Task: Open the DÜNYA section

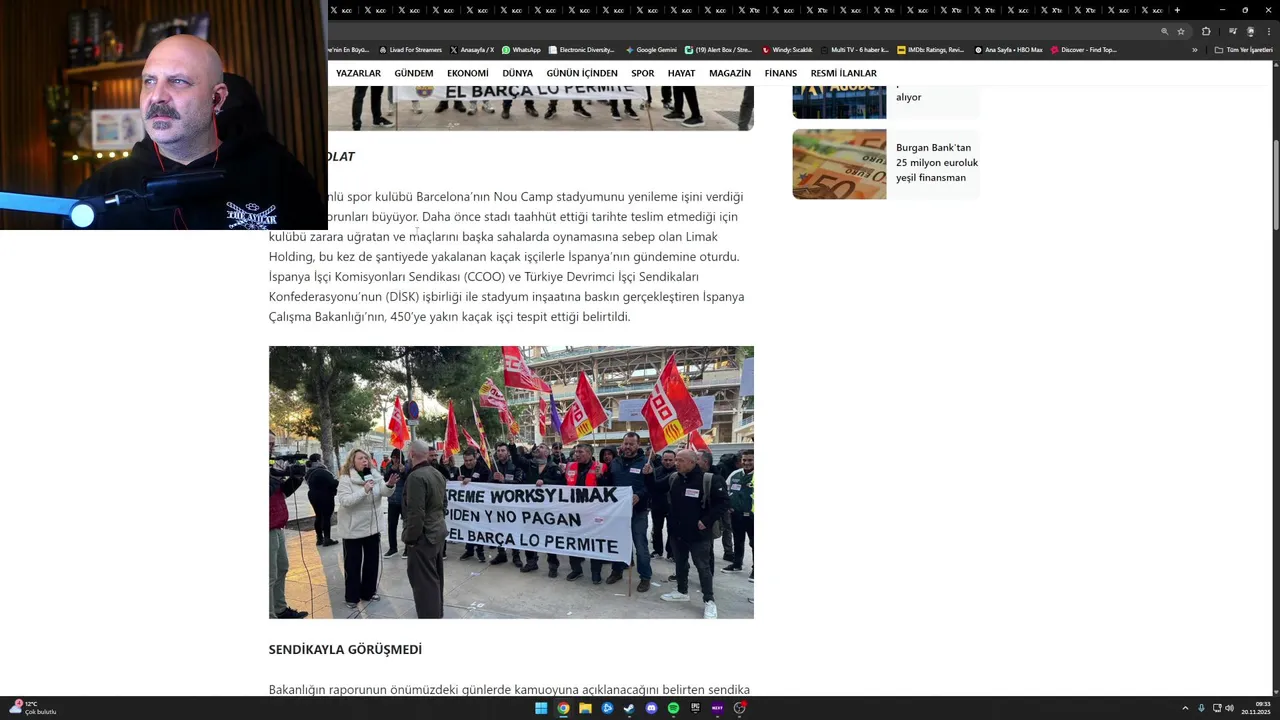Action: pyautogui.click(x=517, y=73)
